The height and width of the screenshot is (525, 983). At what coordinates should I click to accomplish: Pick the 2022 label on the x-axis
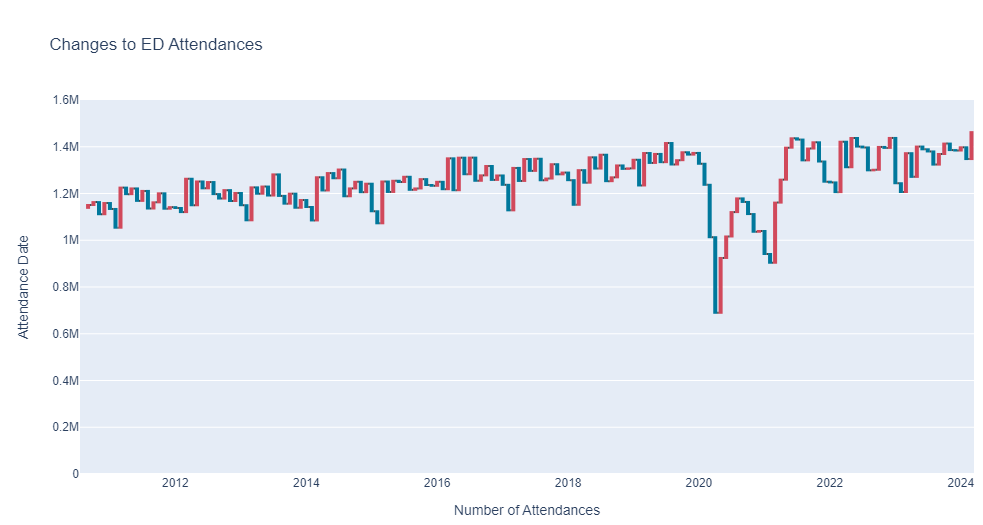coord(829,482)
